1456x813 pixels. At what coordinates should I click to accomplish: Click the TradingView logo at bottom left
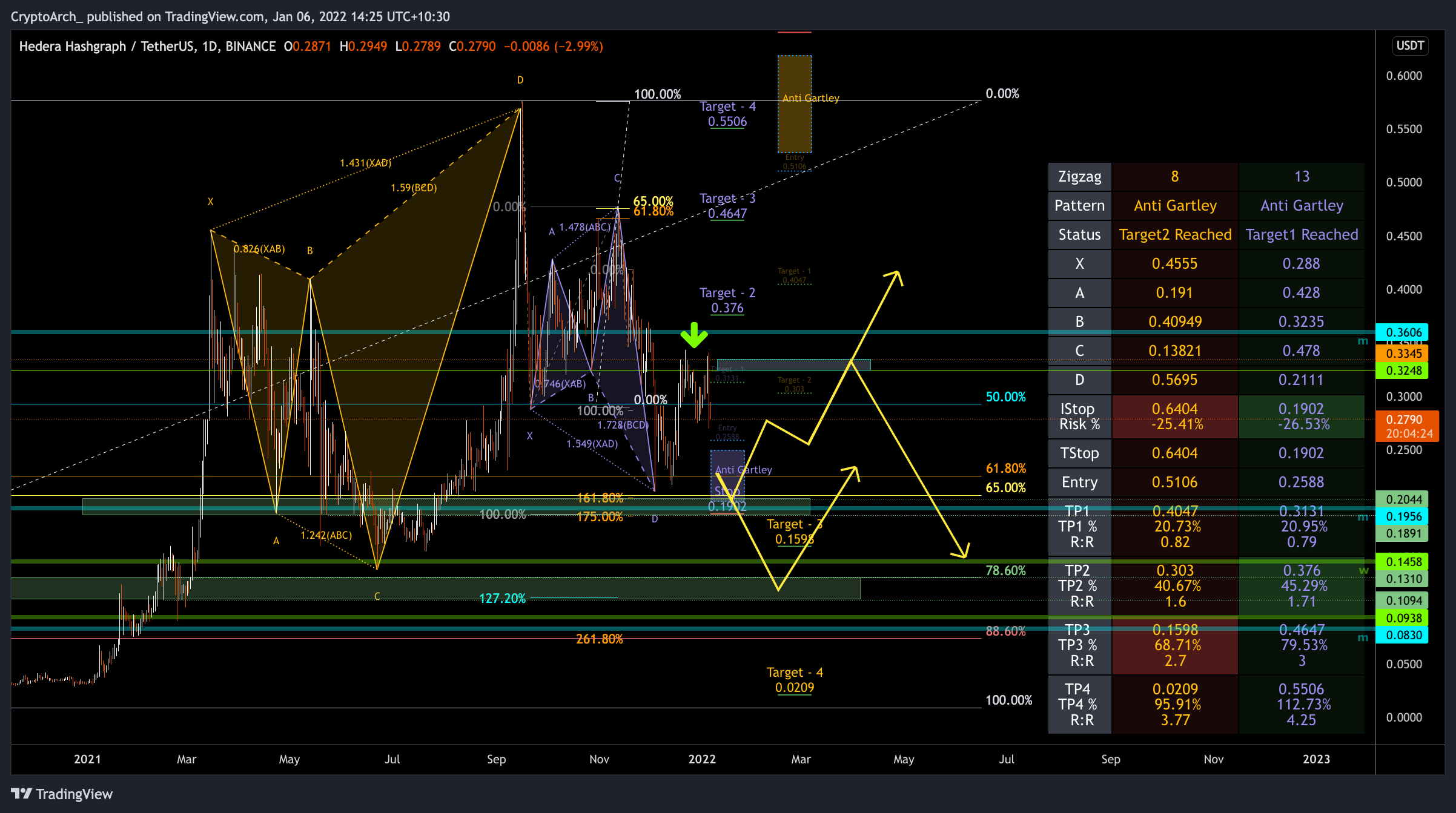(62, 794)
